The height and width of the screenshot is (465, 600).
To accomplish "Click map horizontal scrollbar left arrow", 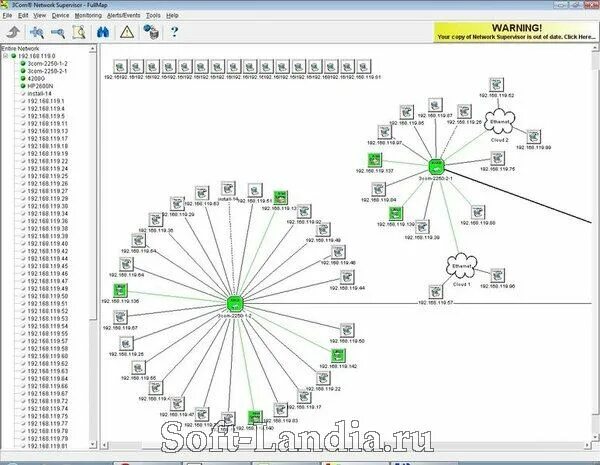I will tap(105, 445).
